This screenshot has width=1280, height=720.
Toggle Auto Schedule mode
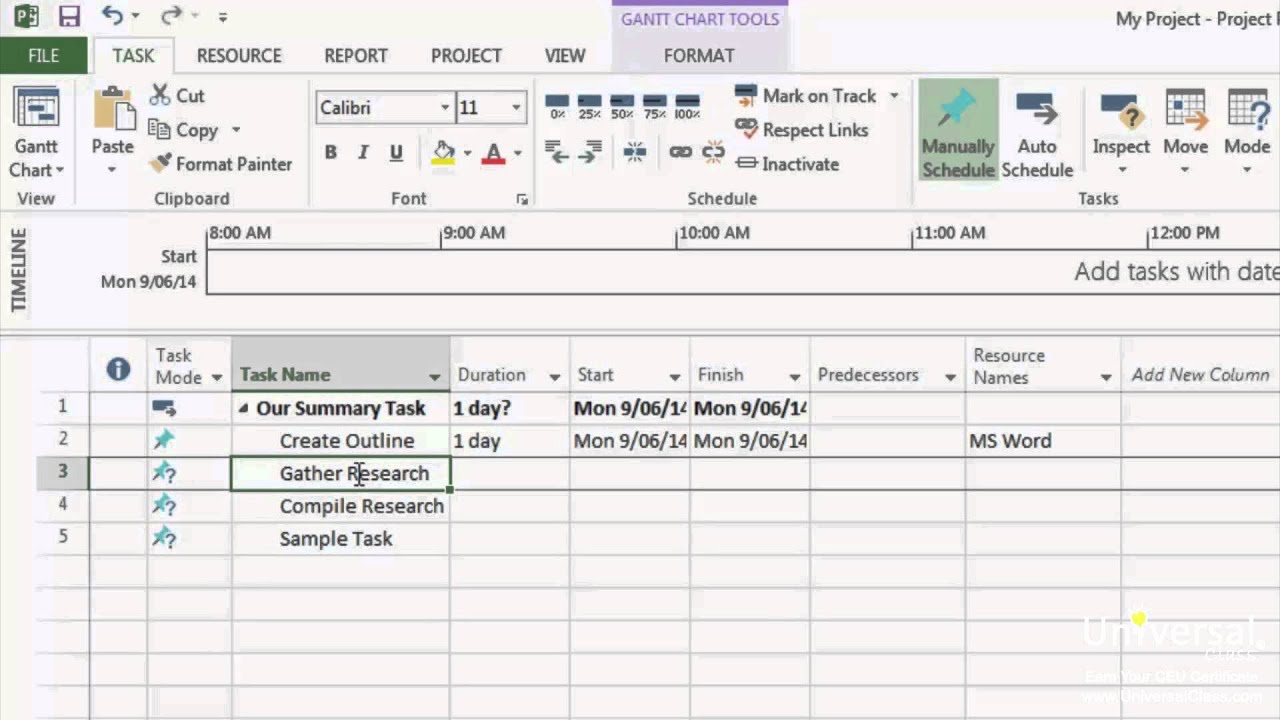point(1037,132)
